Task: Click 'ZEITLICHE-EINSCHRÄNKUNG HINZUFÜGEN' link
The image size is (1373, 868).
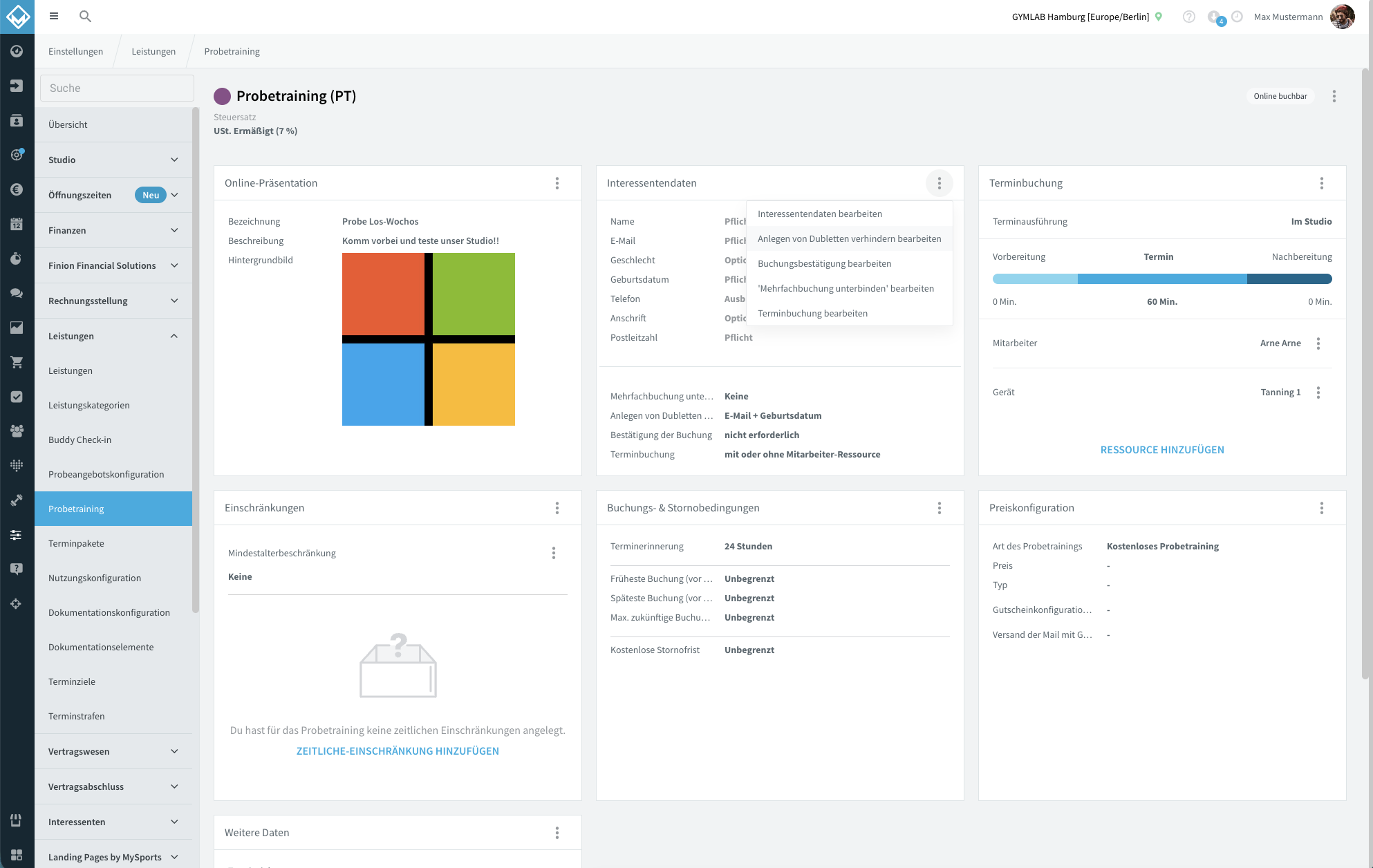Action: pos(398,751)
